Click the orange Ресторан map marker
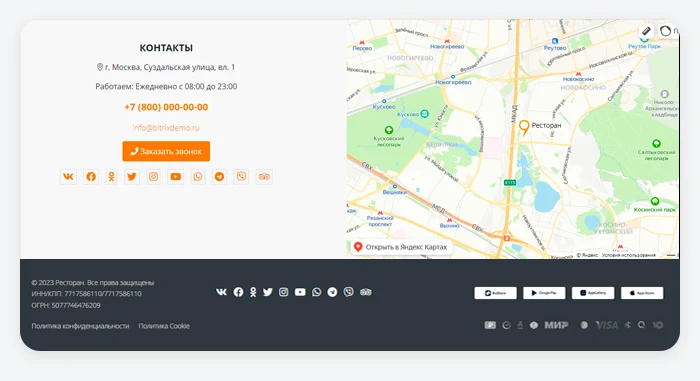Screen dimensions: 700x381 [x=524, y=127]
